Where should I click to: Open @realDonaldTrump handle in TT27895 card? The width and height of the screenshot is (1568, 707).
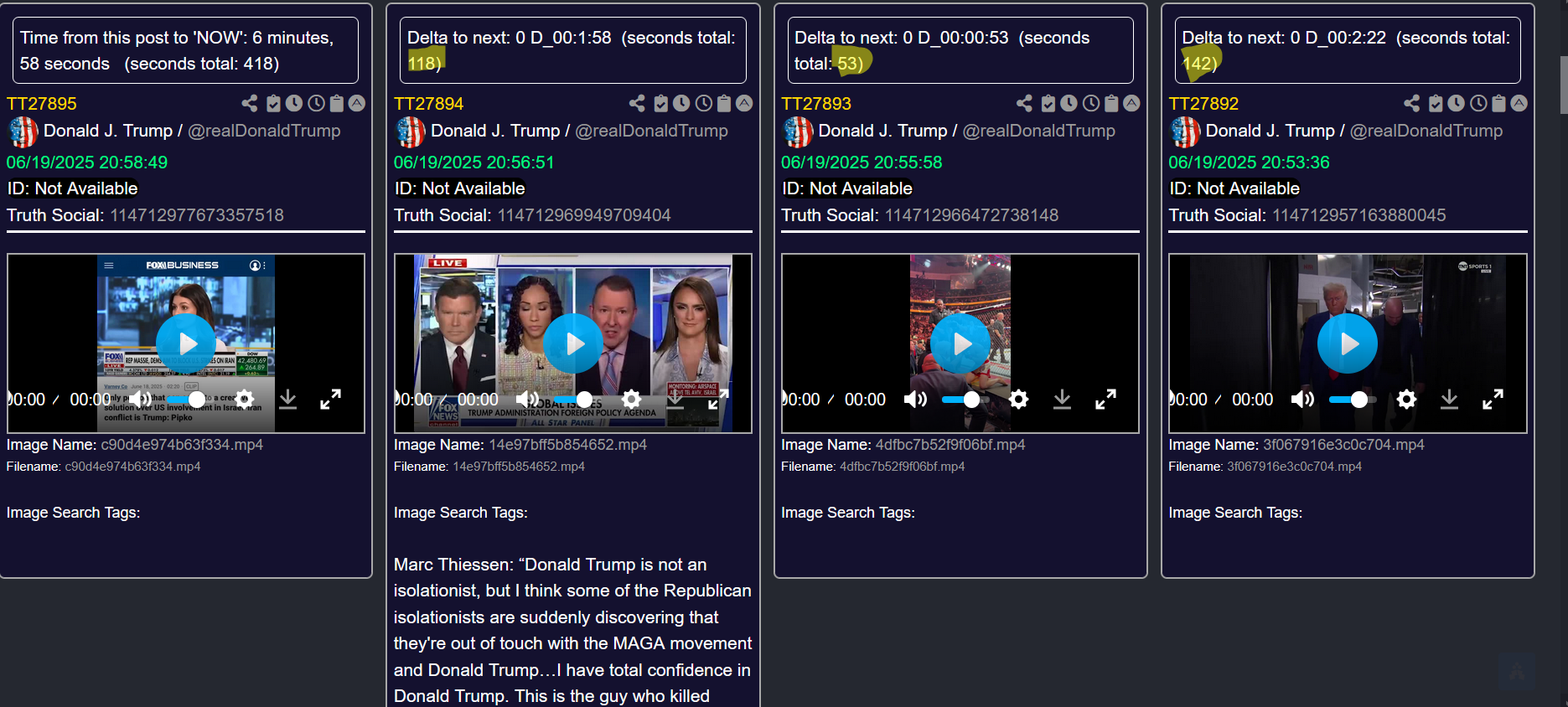click(264, 131)
